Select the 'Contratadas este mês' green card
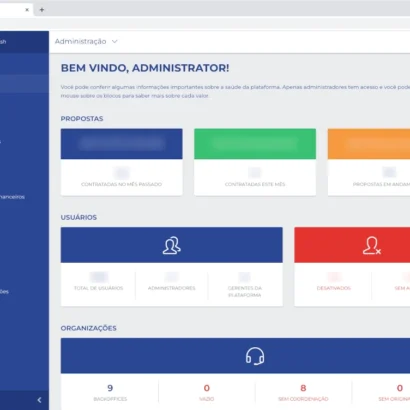This screenshot has height=410, width=410. point(255,162)
